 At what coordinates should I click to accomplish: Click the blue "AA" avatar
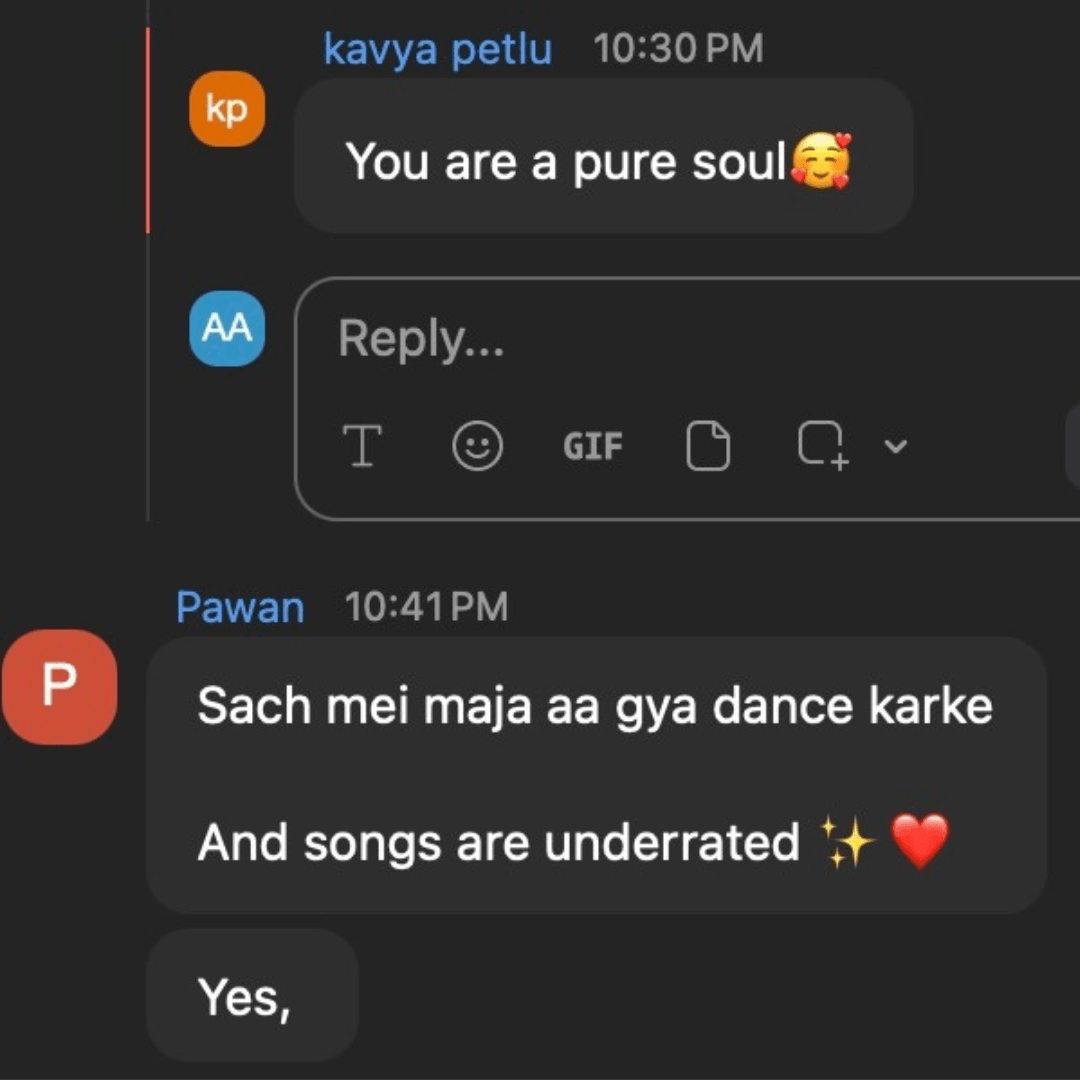point(227,328)
